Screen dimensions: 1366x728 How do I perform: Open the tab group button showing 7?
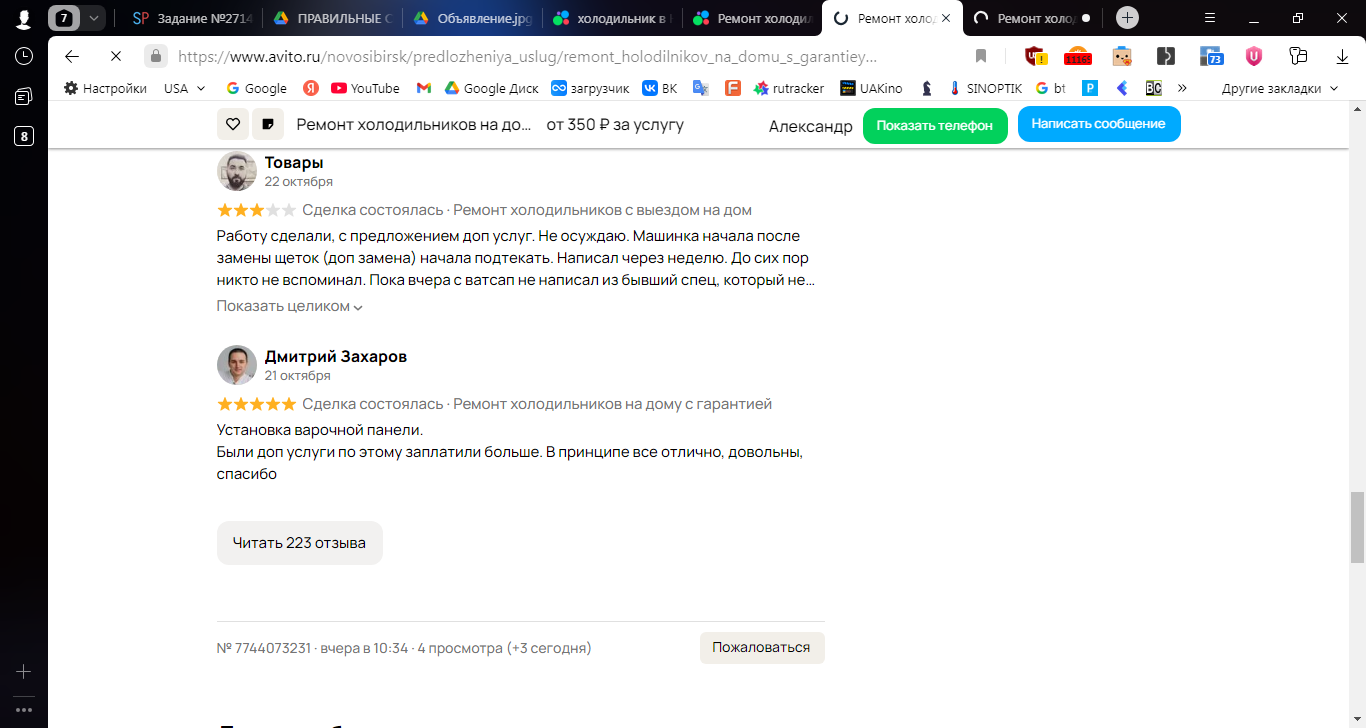click(x=65, y=17)
